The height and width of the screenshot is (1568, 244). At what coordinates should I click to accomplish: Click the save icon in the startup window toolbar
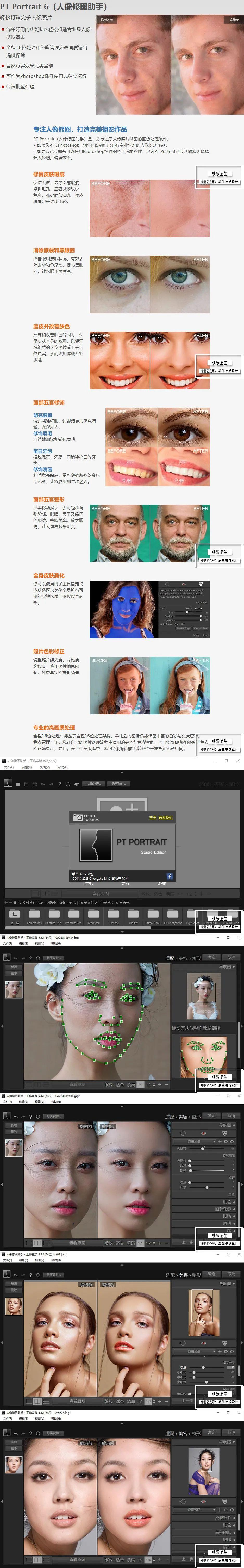coord(26,784)
